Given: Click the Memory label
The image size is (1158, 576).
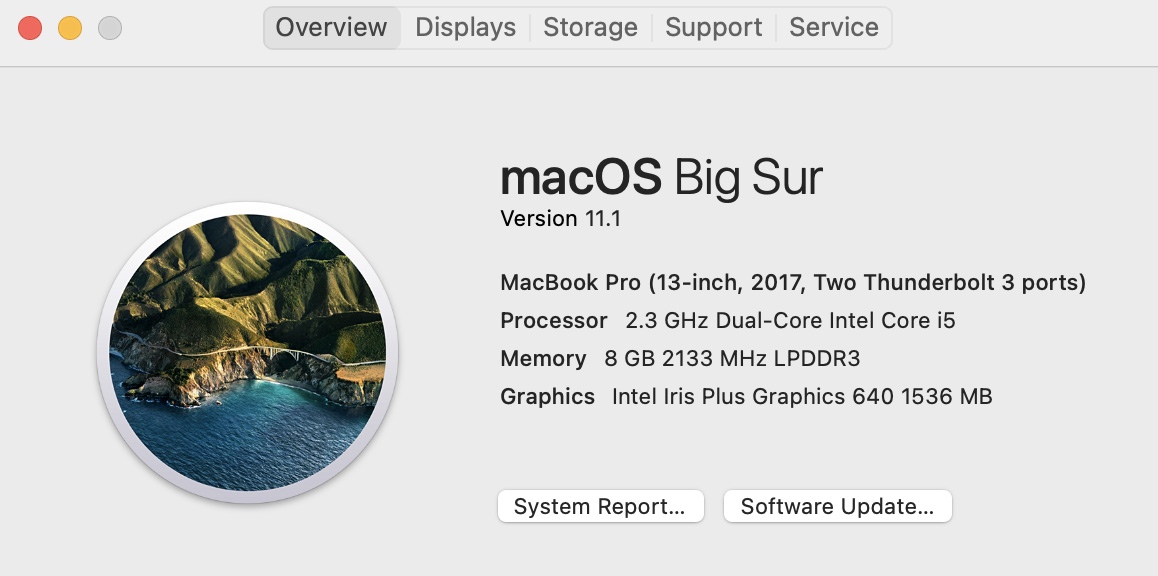Looking at the screenshot, I should pos(544,359).
